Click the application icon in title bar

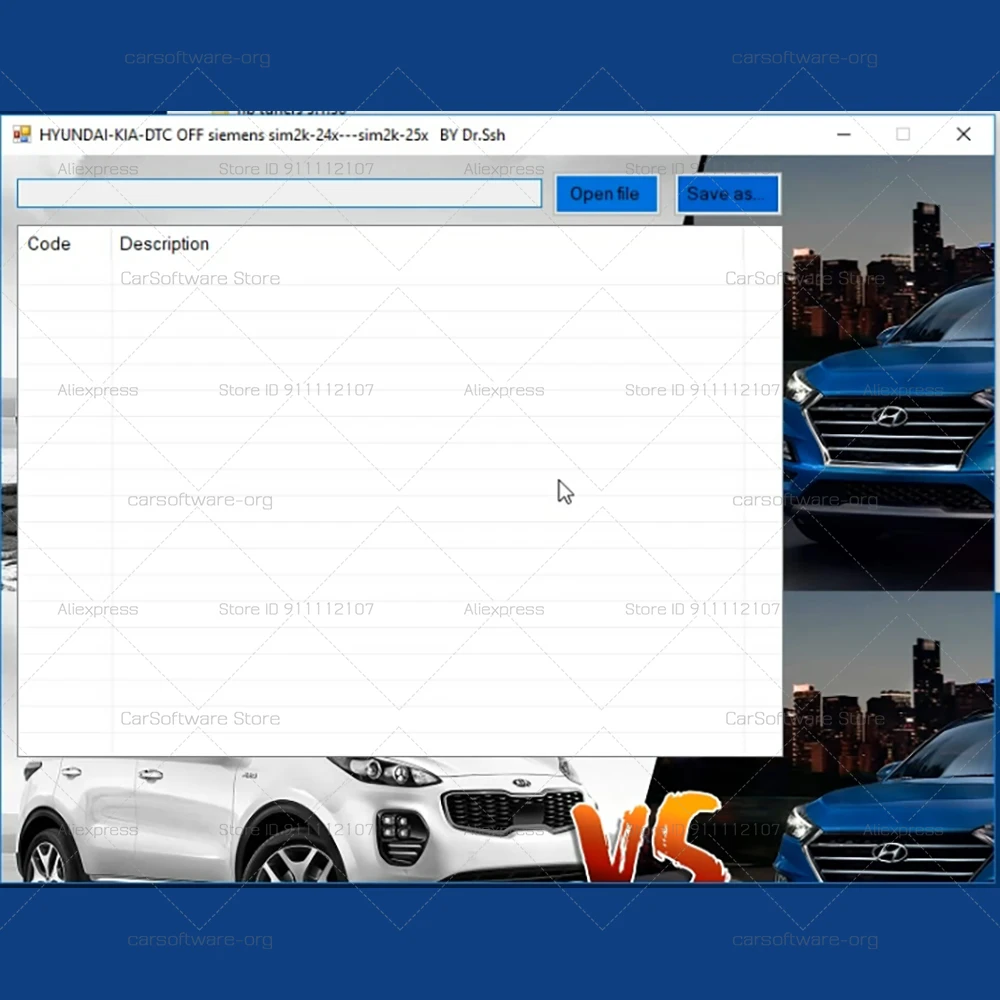22,135
